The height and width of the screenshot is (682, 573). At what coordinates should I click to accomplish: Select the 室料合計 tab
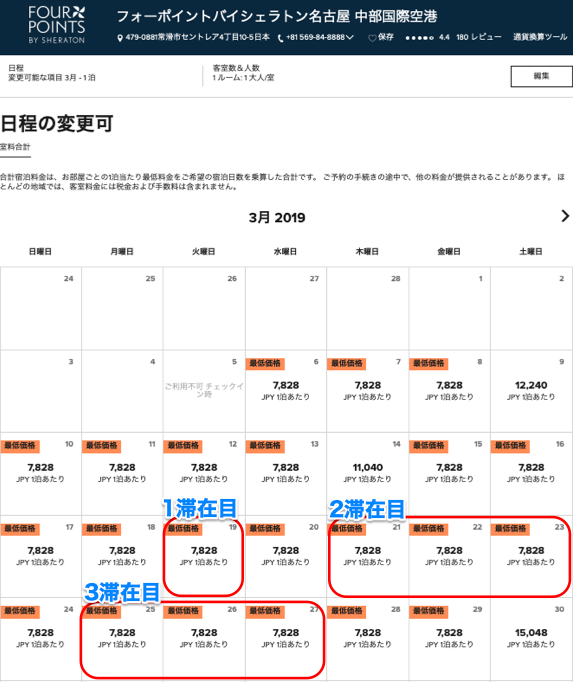click(15, 147)
